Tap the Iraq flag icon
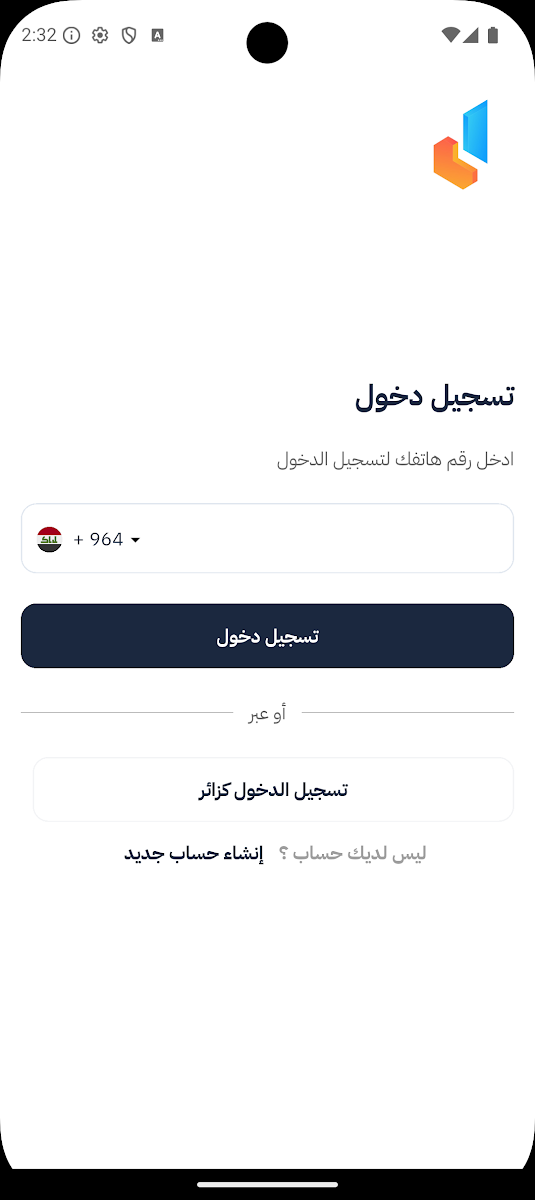Screen dimensions: 535x1200 point(50,539)
